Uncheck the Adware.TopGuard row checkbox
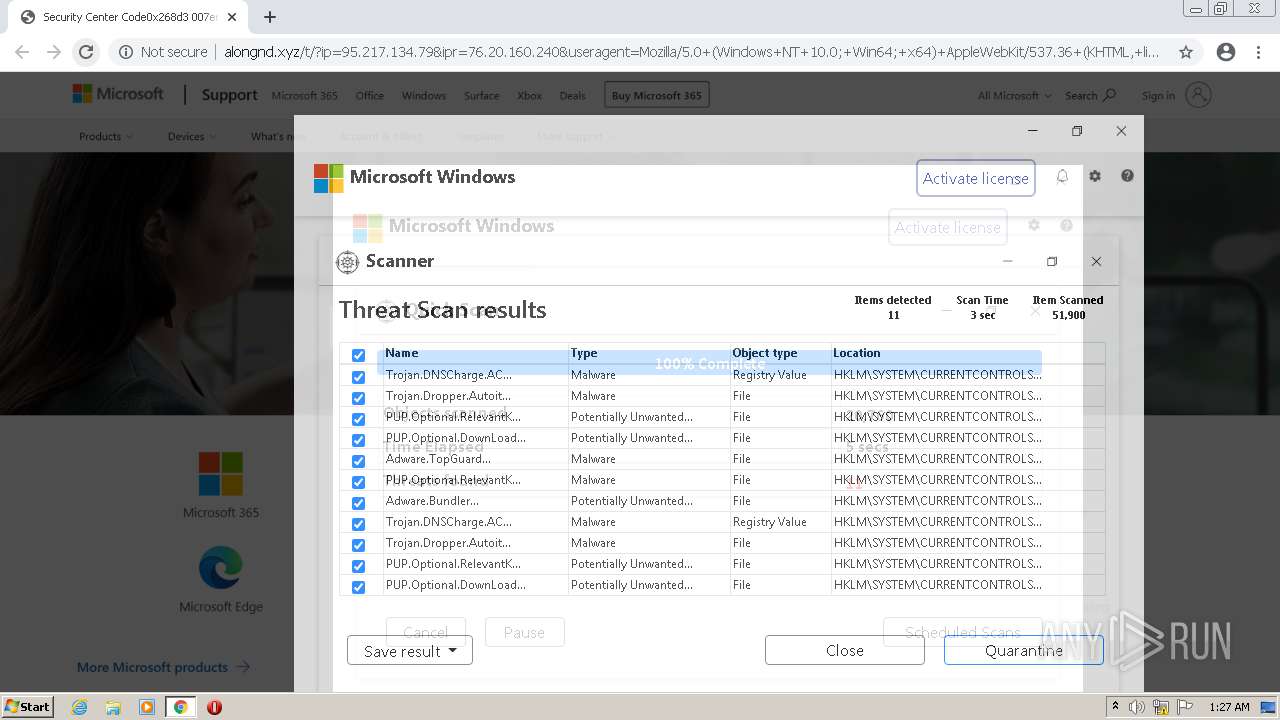This screenshot has height=720, width=1280. coord(358,461)
